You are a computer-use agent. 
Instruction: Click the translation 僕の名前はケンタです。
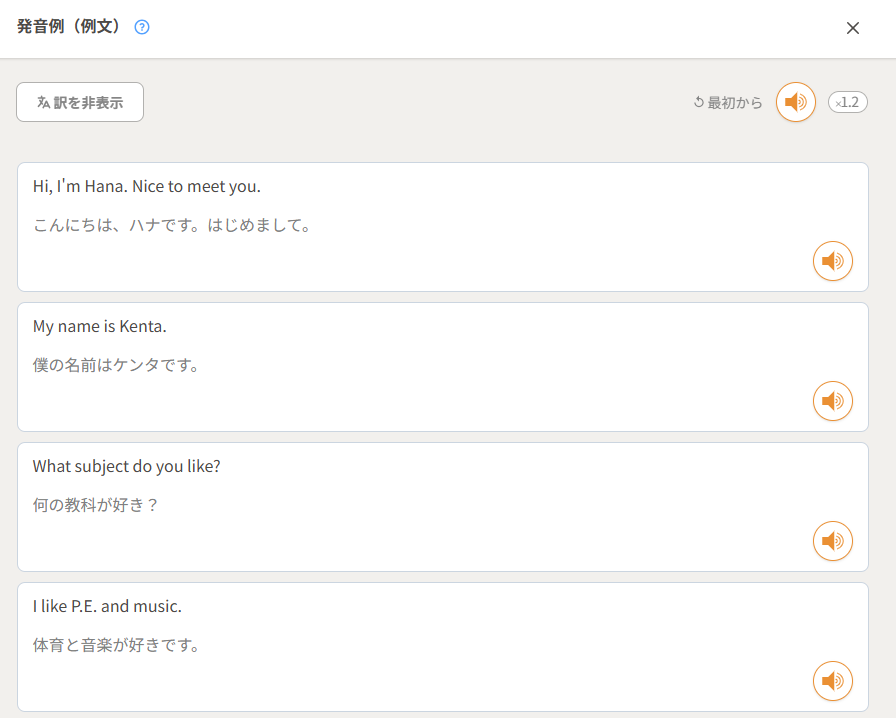(x=117, y=365)
